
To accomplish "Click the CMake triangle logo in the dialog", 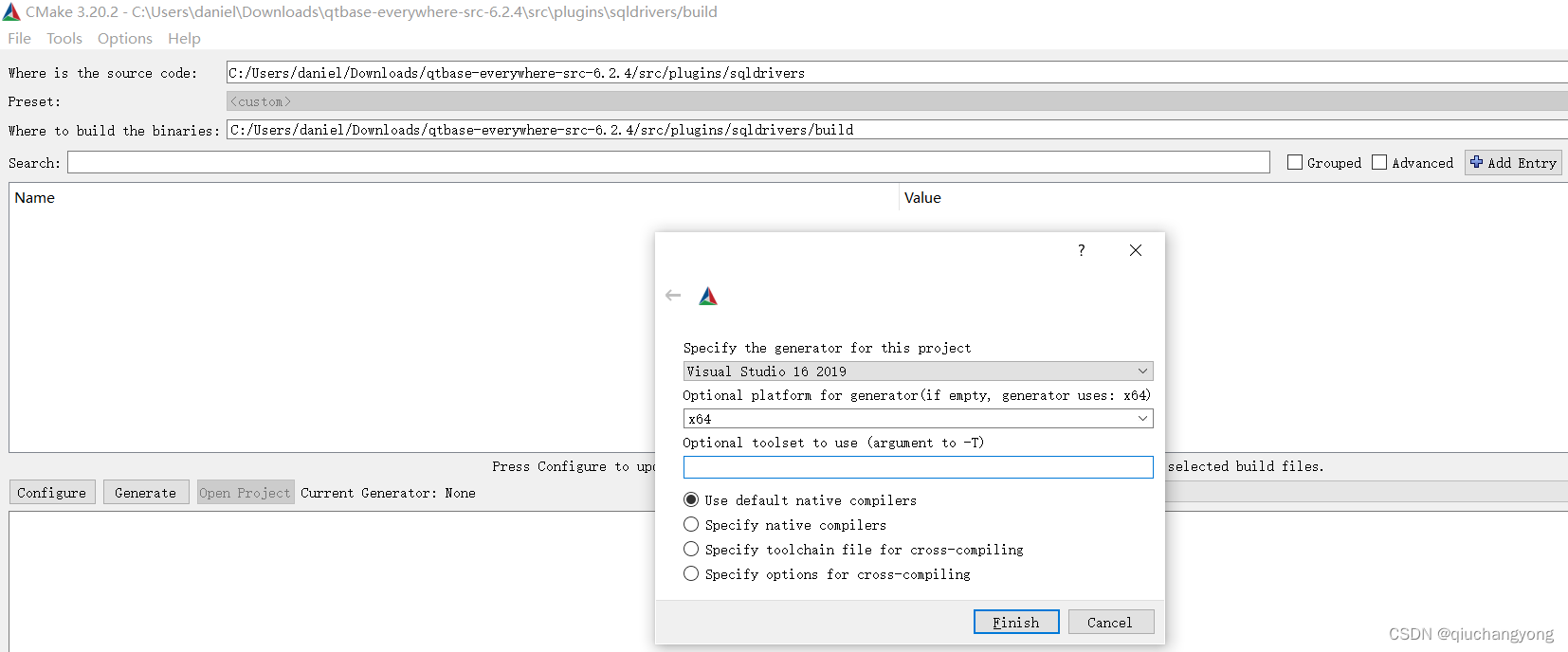I will [x=708, y=297].
